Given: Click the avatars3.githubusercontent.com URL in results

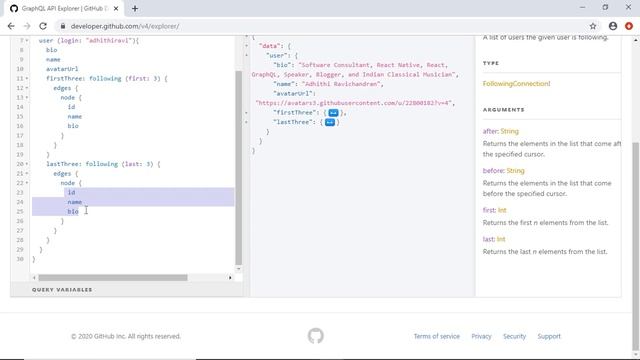Looking at the screenshot, I should (354, 103).
